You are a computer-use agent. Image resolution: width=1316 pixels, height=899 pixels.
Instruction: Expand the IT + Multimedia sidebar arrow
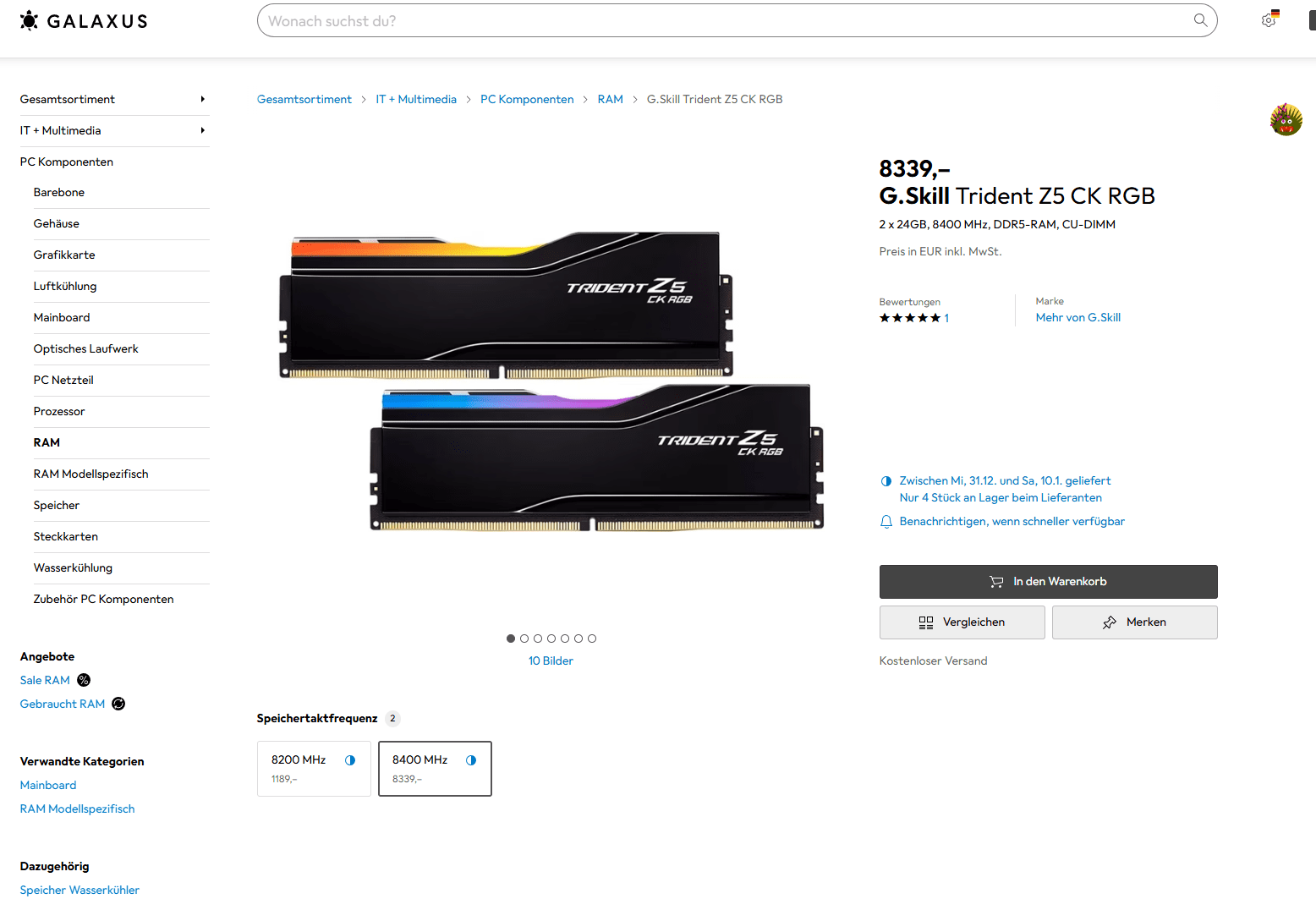(202, 130)
